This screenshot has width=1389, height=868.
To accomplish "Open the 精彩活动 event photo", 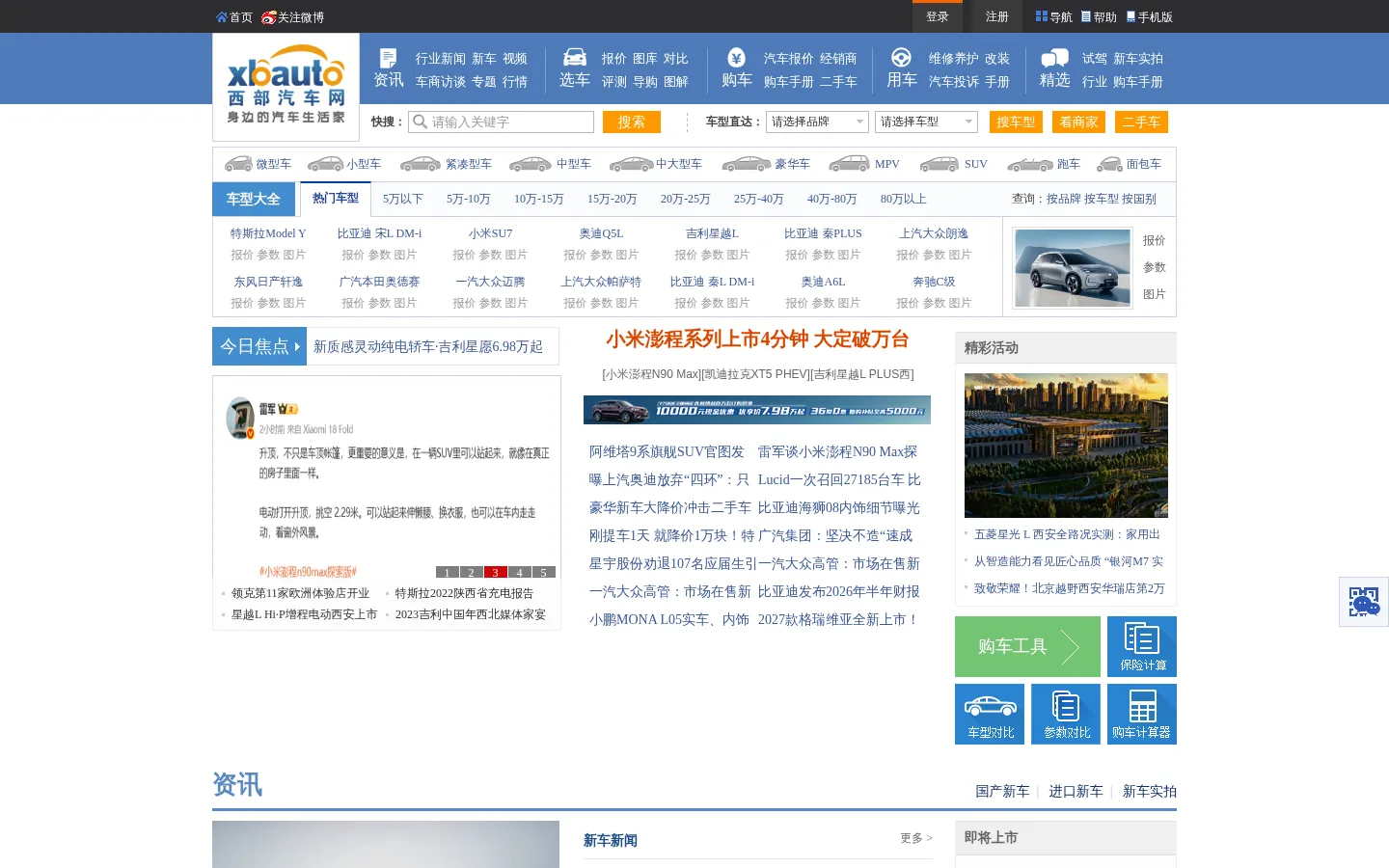I will click(x=1066, y=446).
